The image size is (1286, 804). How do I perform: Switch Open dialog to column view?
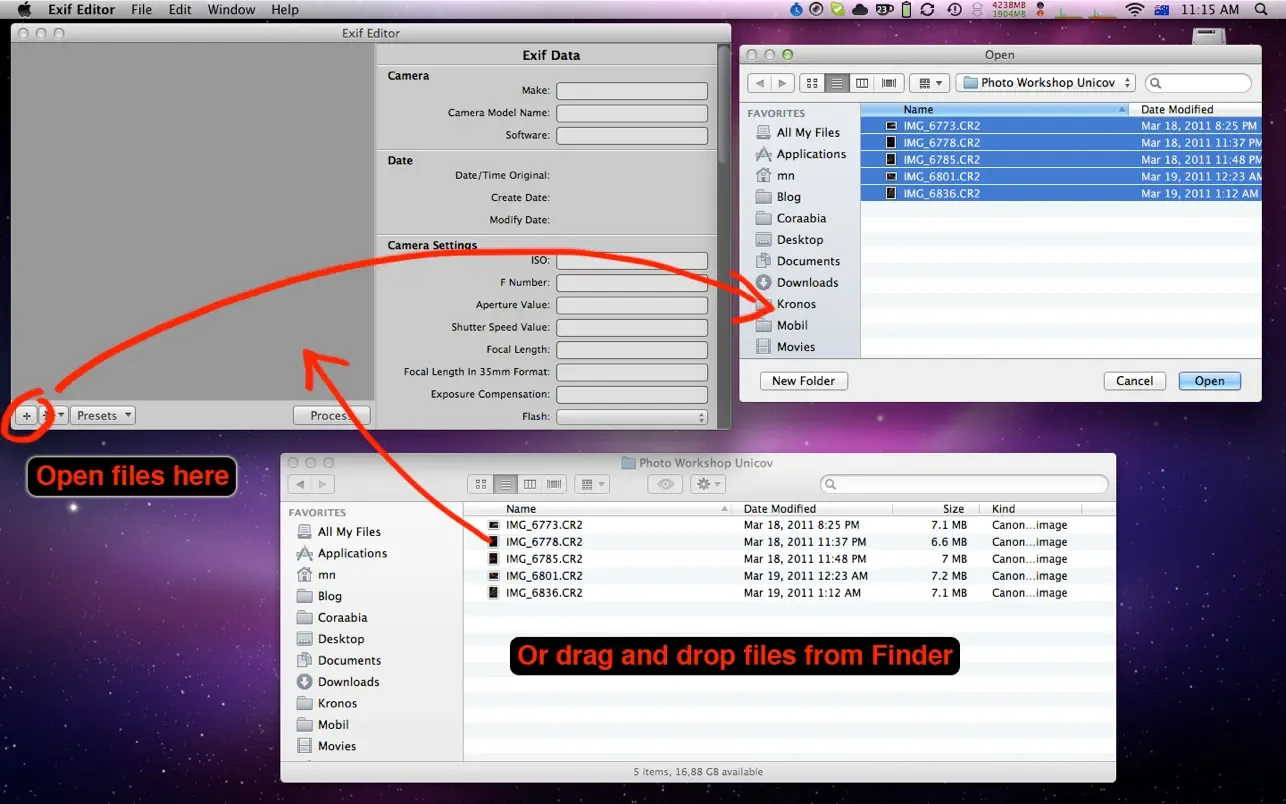point(862,83)
